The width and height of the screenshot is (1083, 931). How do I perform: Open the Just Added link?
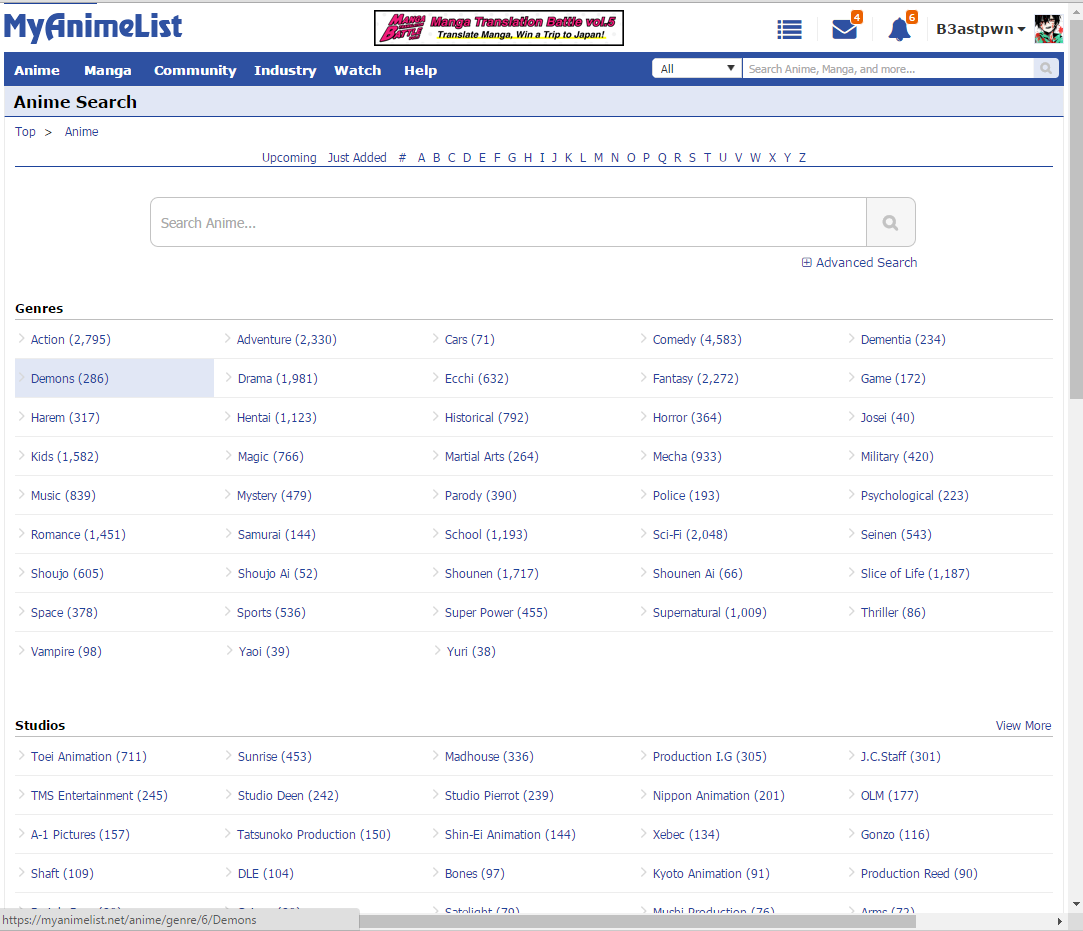point(357,157)
